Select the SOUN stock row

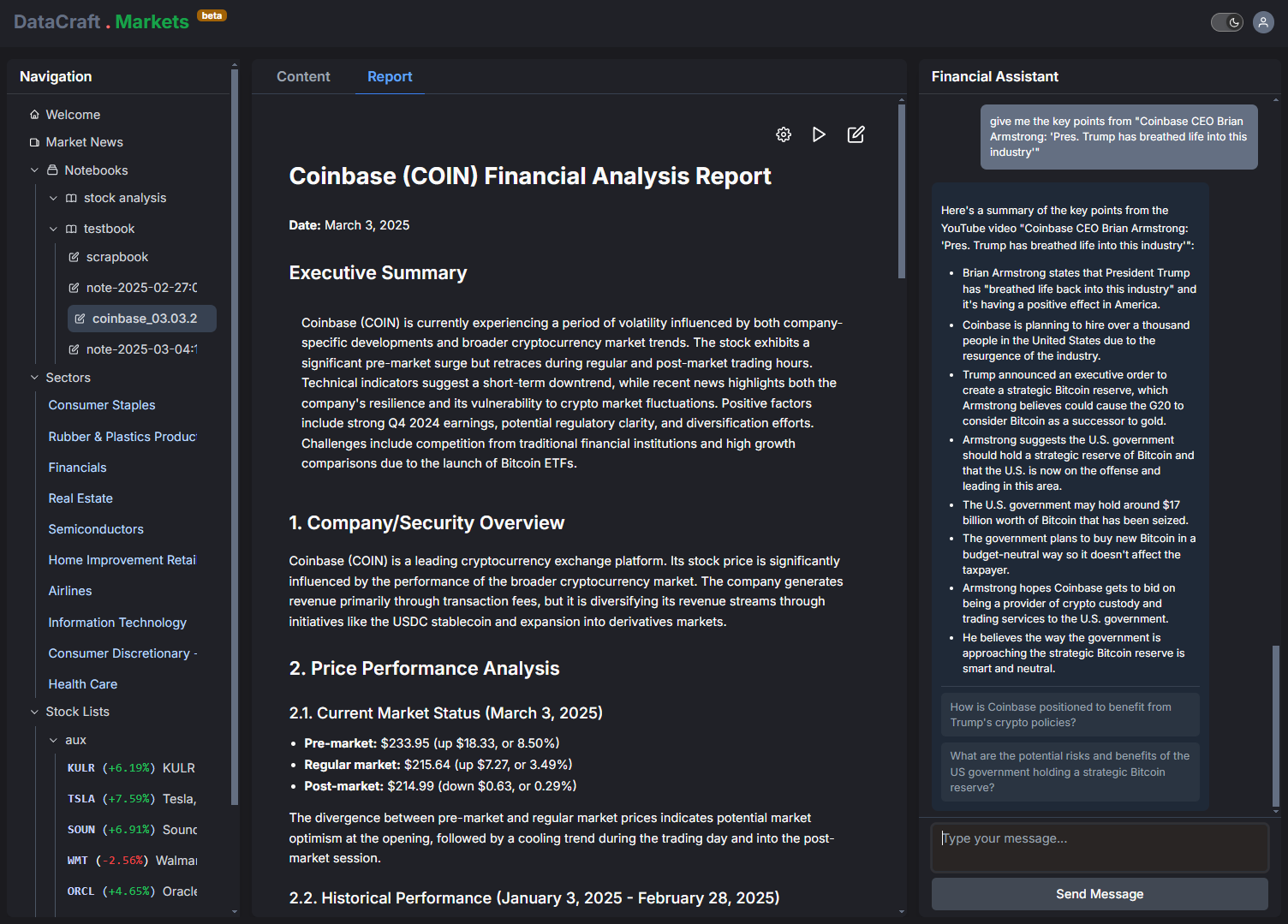pos(132,830)
